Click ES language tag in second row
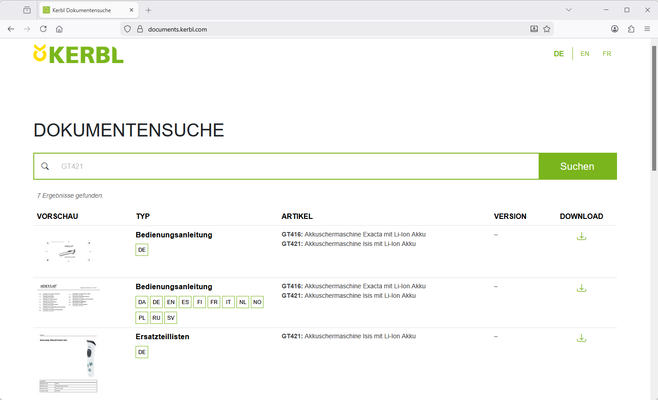 [185, 302]
